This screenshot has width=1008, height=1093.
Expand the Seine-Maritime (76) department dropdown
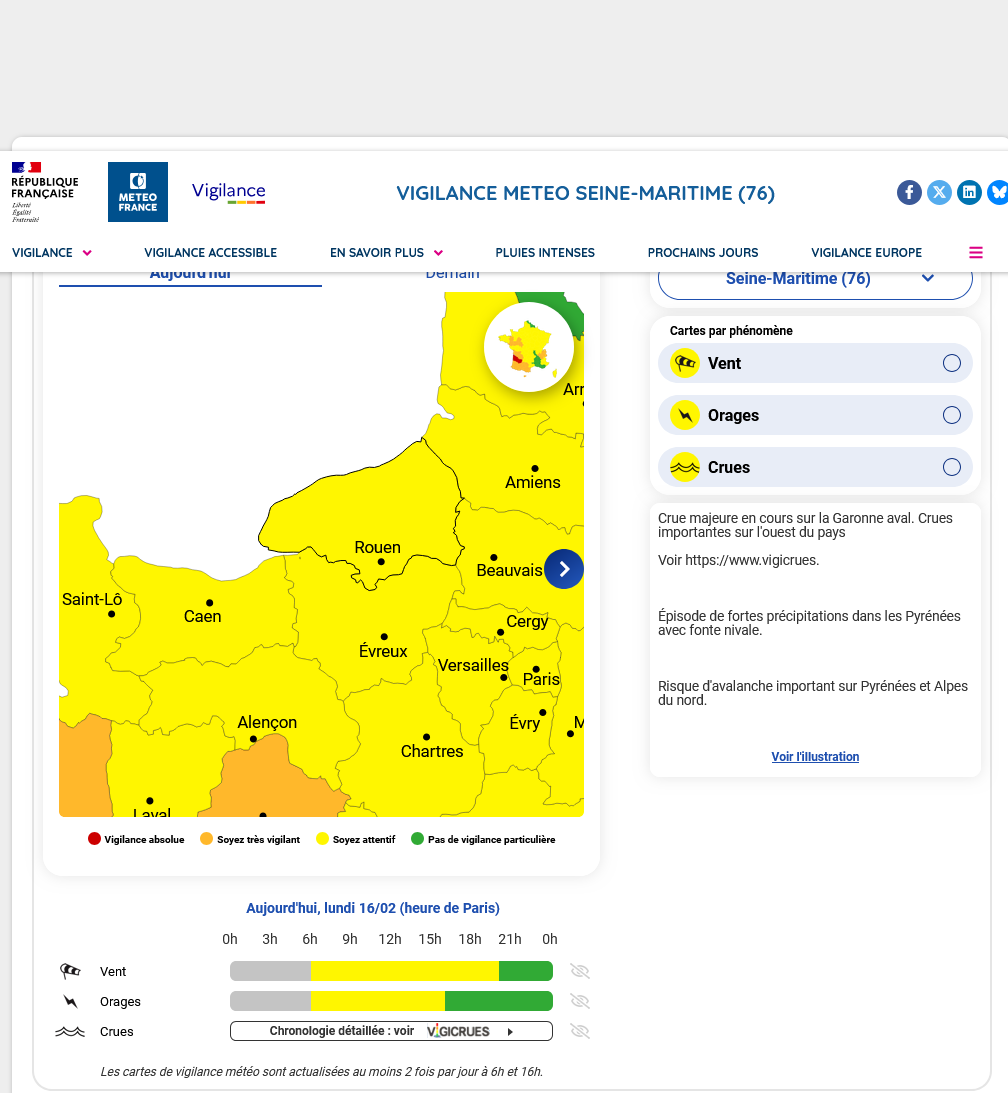pos(815,279)
